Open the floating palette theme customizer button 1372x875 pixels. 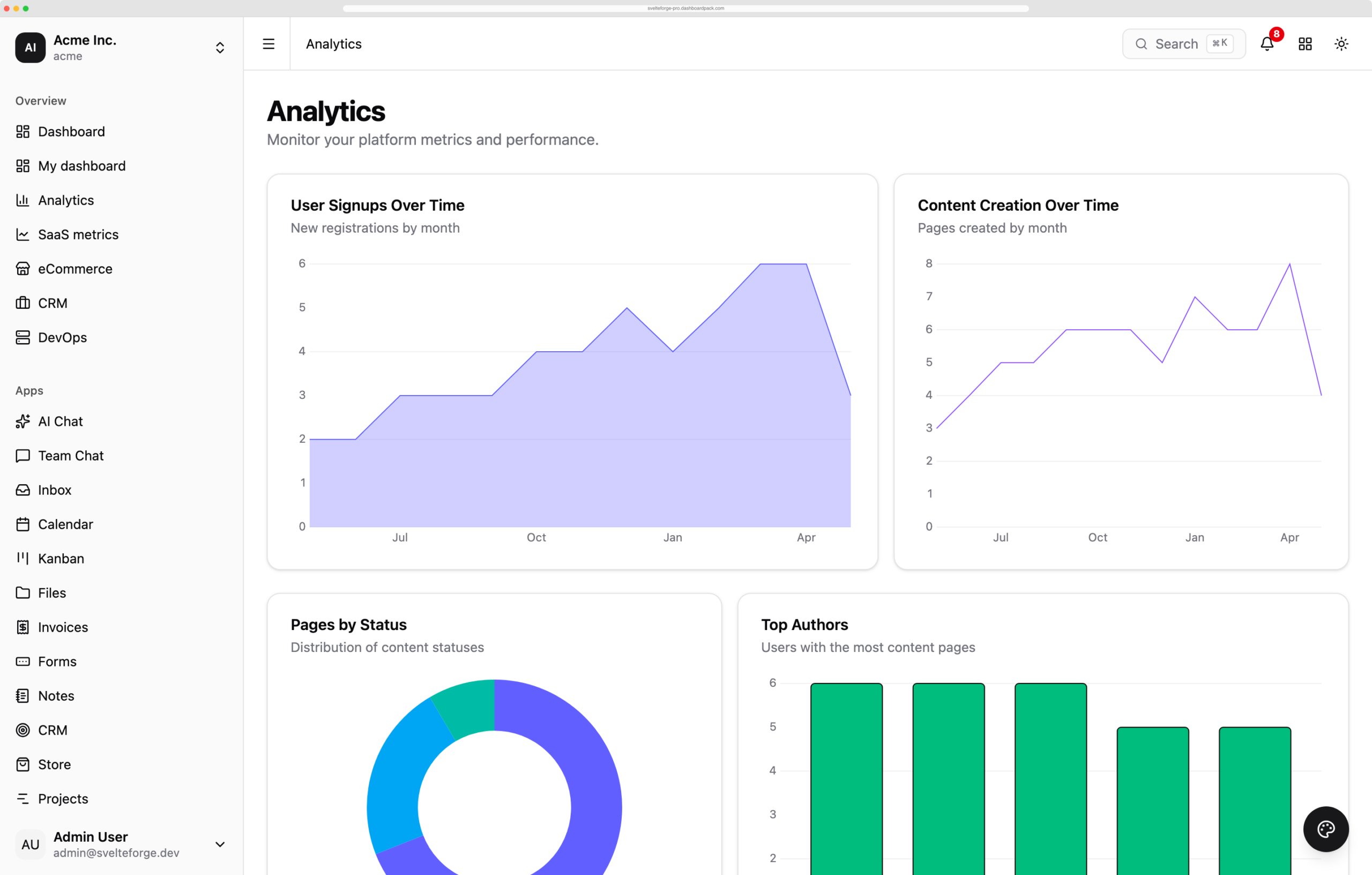pyautogui.click(x=1326, y=829)
